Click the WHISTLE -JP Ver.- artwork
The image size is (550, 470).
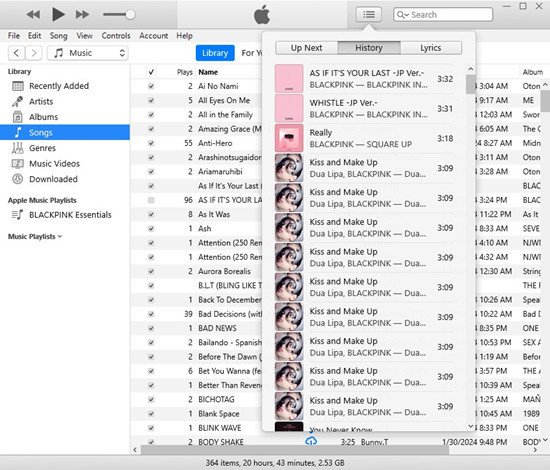coord(289,108)
